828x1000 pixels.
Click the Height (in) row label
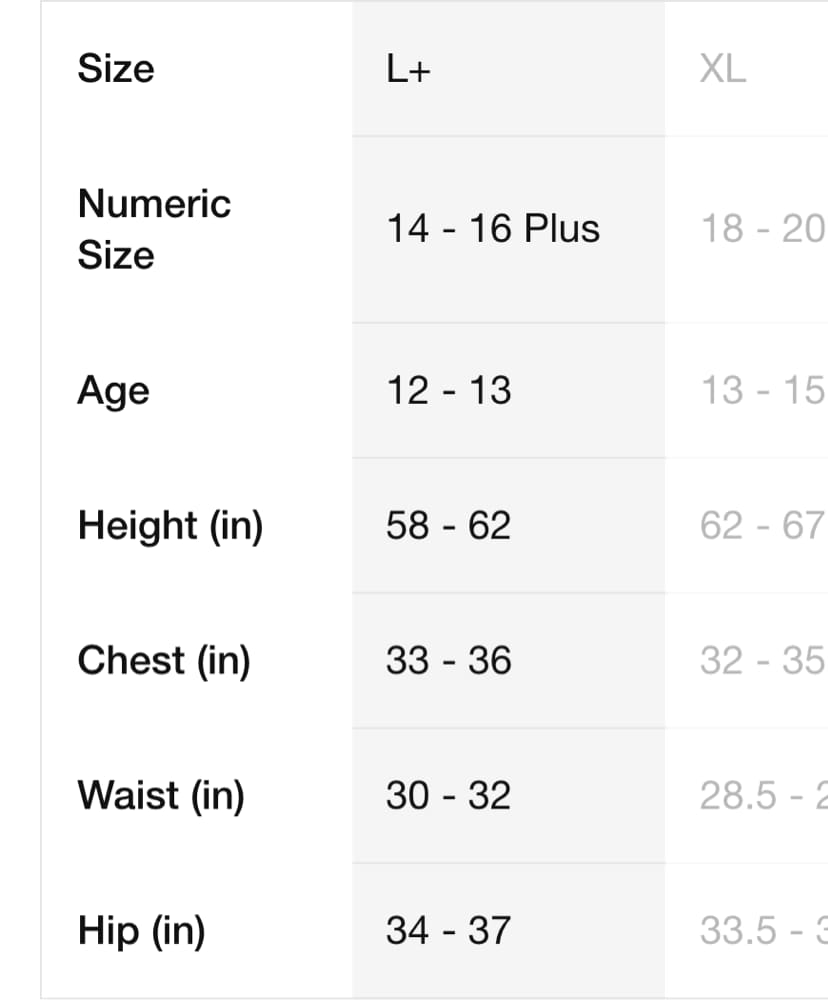(x=170, y=526)
